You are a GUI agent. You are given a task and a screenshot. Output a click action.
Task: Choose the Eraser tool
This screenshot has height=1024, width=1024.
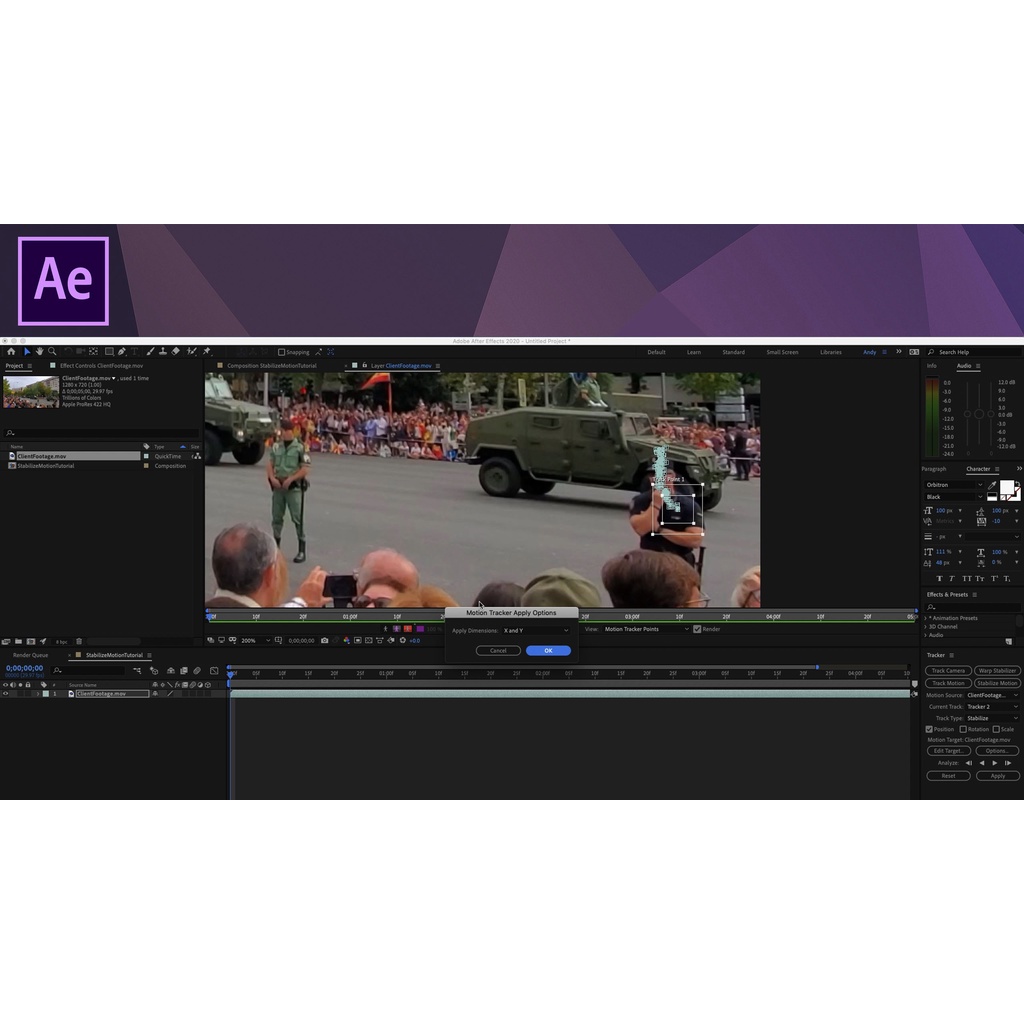(176, 352)
